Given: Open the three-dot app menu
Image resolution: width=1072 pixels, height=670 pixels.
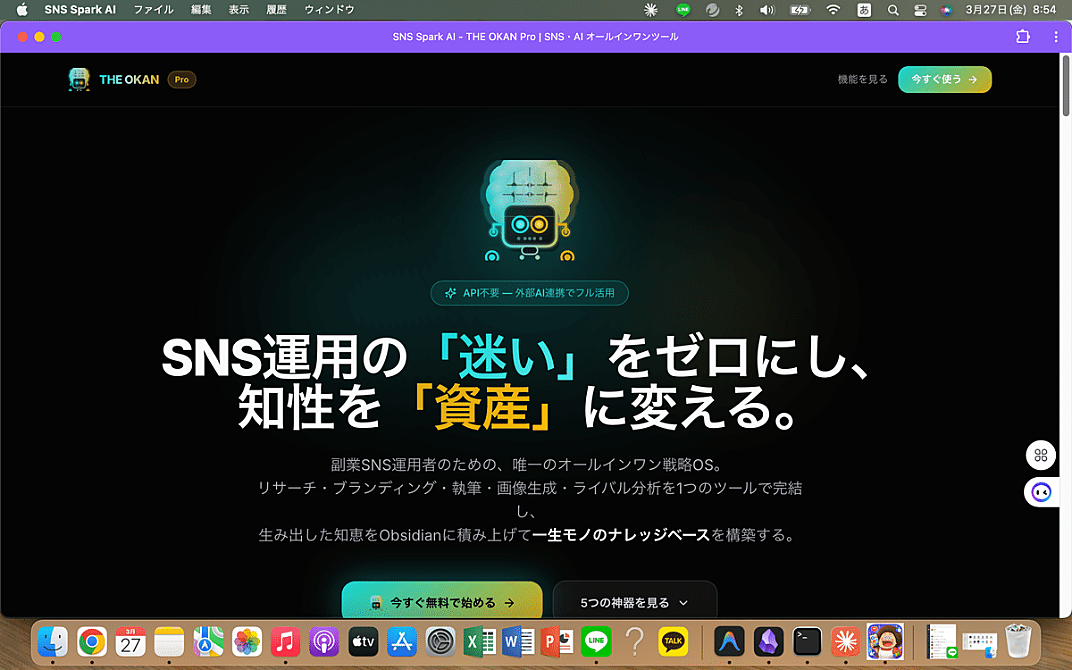Looking at the screenshot, I should point(1056,36).
